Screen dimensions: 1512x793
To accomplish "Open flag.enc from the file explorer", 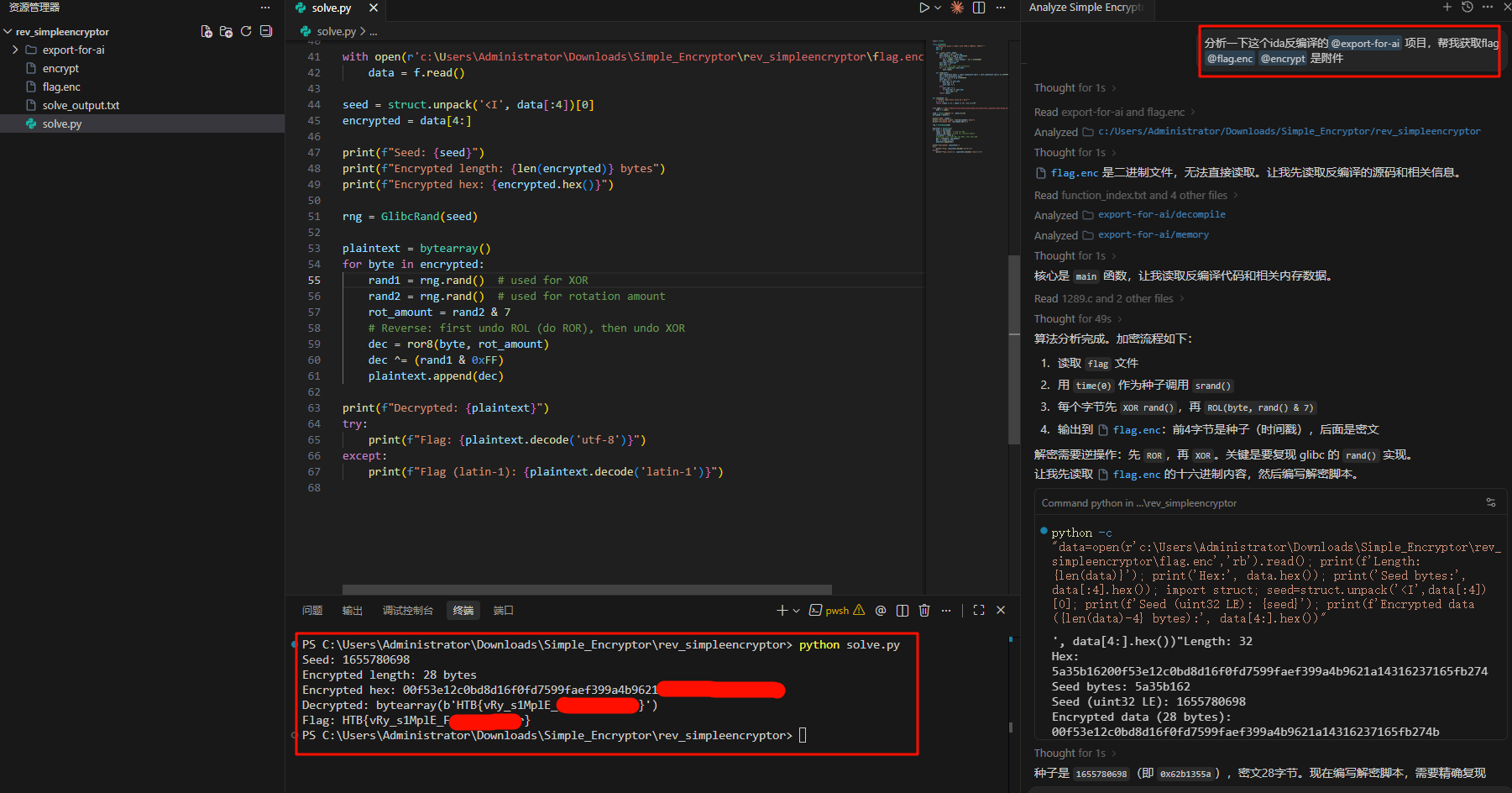I will [x=61, y=87].
